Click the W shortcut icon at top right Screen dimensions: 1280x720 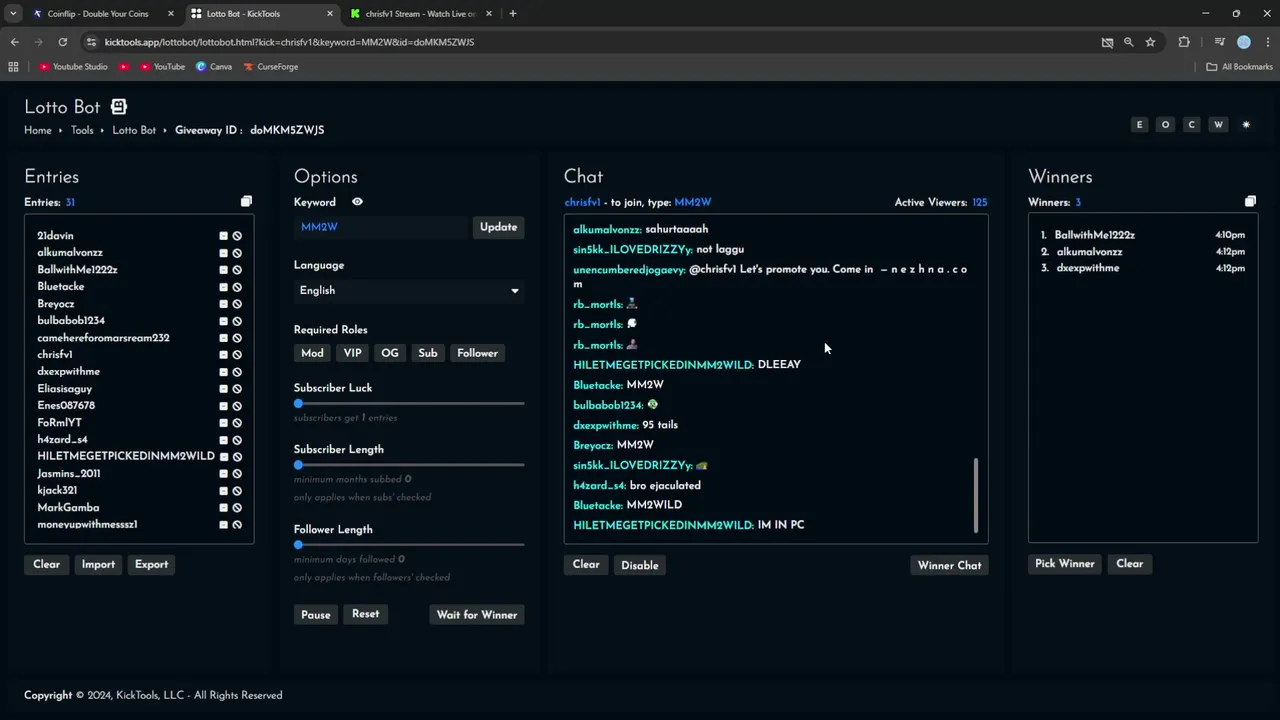[x=1218, y=125]
